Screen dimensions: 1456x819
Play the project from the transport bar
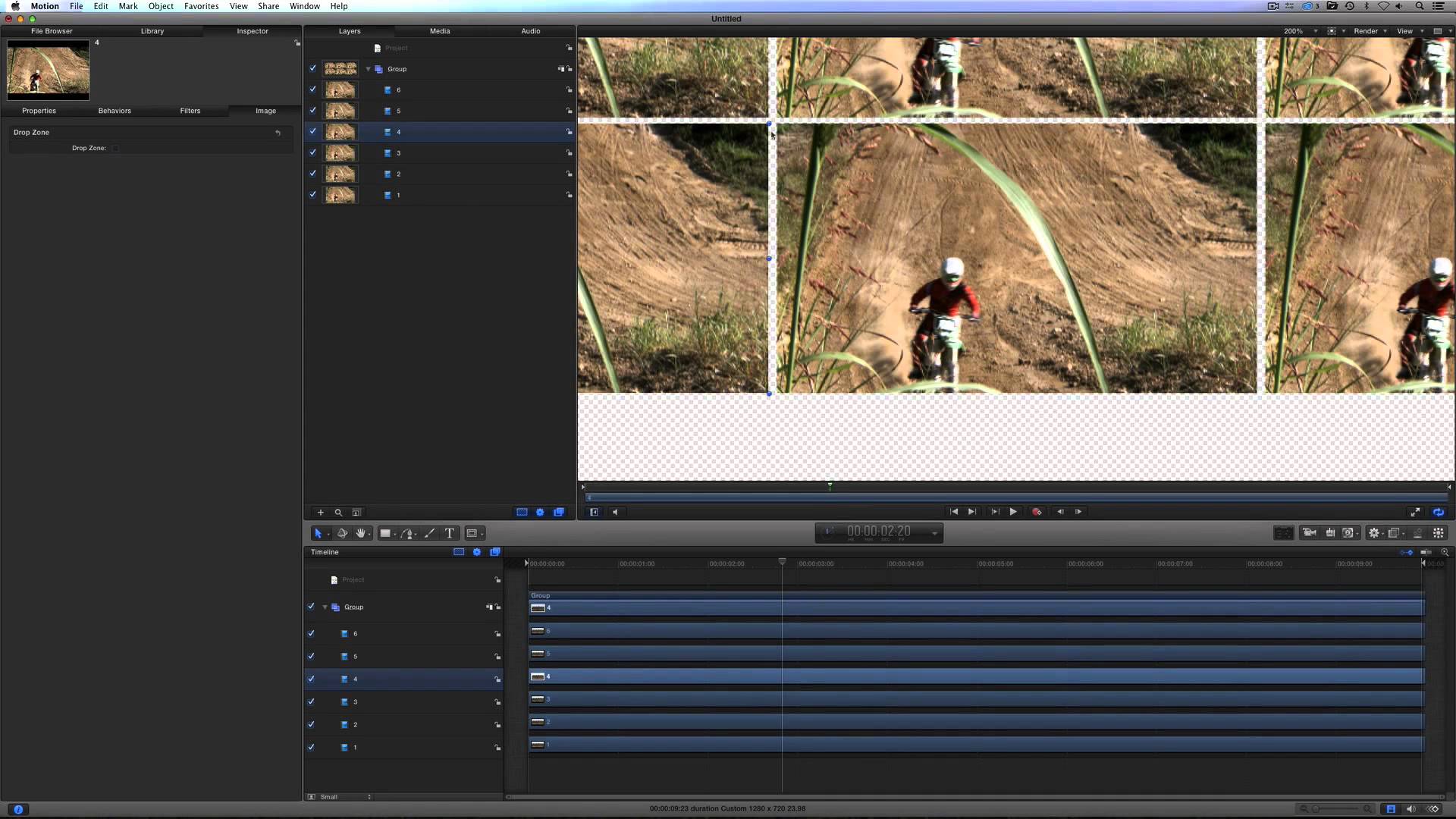click(x=1013, y=512)
